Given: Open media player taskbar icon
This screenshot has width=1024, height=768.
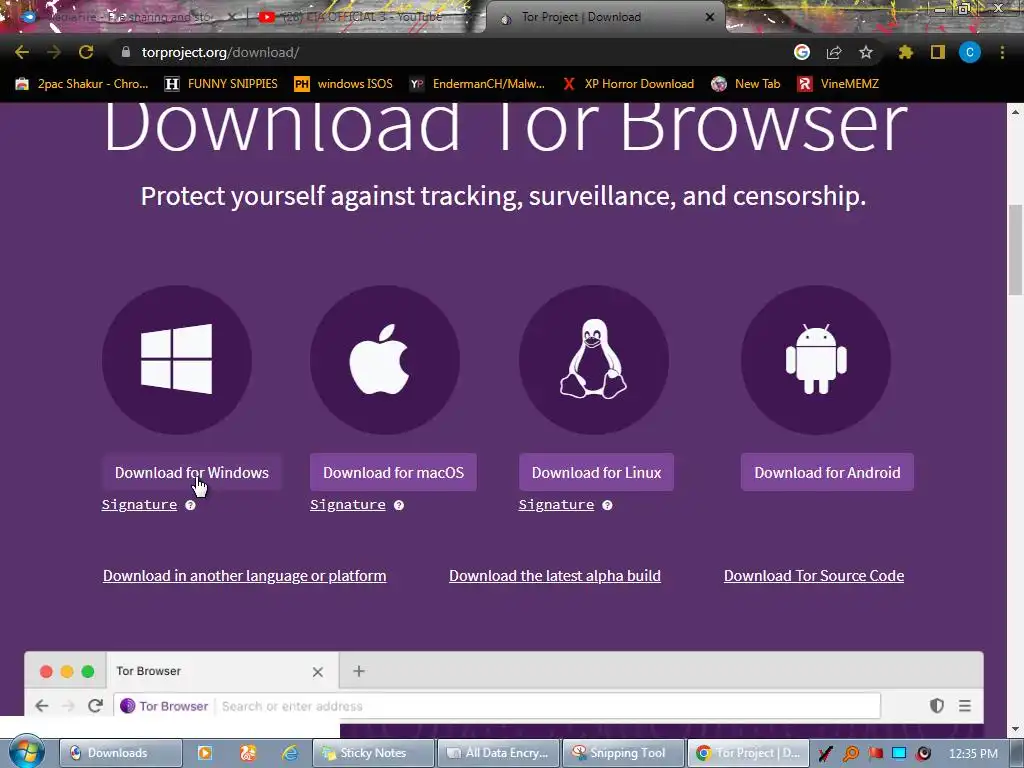Looking at the screenshot, I should (x=204, y=753).
